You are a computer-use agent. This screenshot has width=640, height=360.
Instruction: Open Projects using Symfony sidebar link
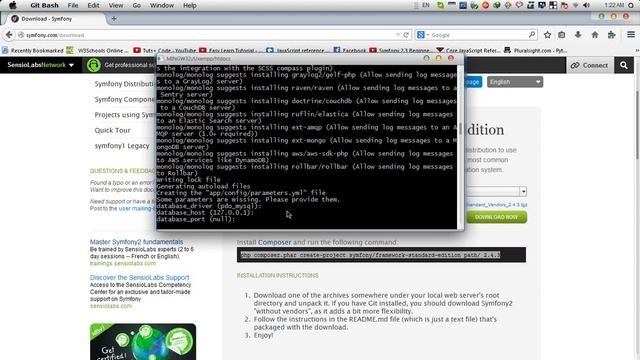(x=124, y=115)
